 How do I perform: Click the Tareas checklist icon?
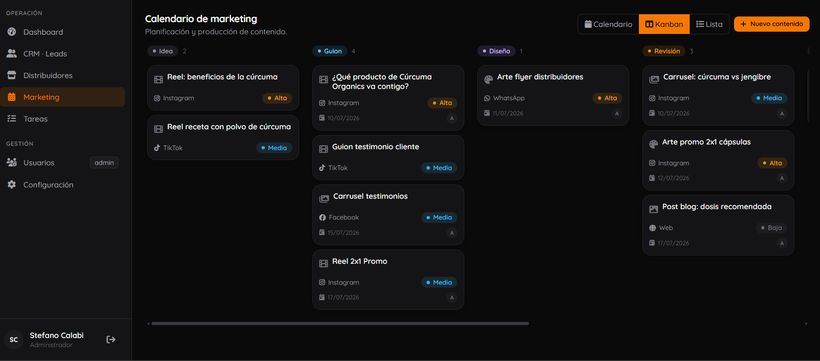point(12,119)
